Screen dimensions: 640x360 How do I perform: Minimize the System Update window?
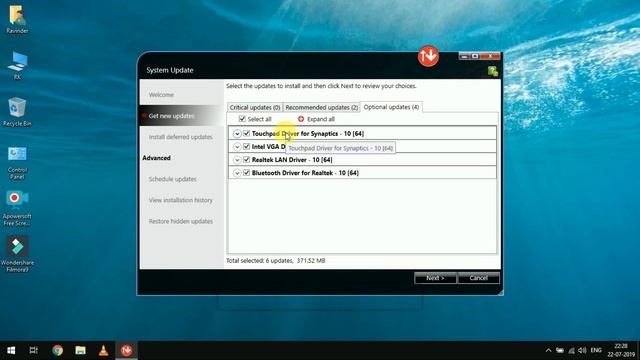click(464, 56)
